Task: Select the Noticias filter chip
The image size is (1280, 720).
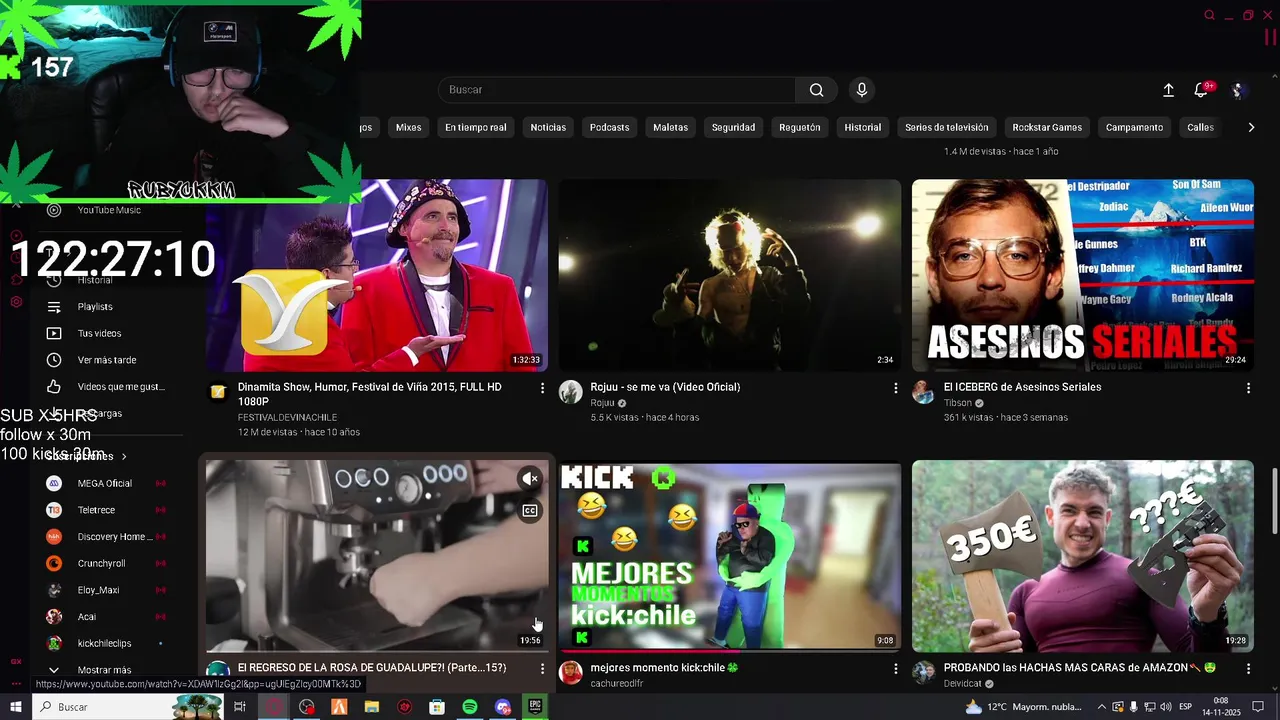Action: (x=548, y=127)
